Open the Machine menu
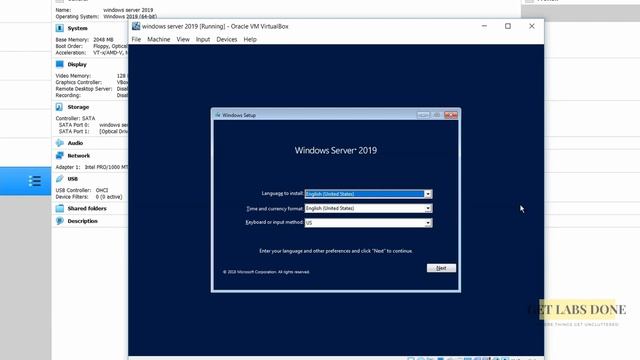This screenshot has width=640, height=360. pos(158,40)
